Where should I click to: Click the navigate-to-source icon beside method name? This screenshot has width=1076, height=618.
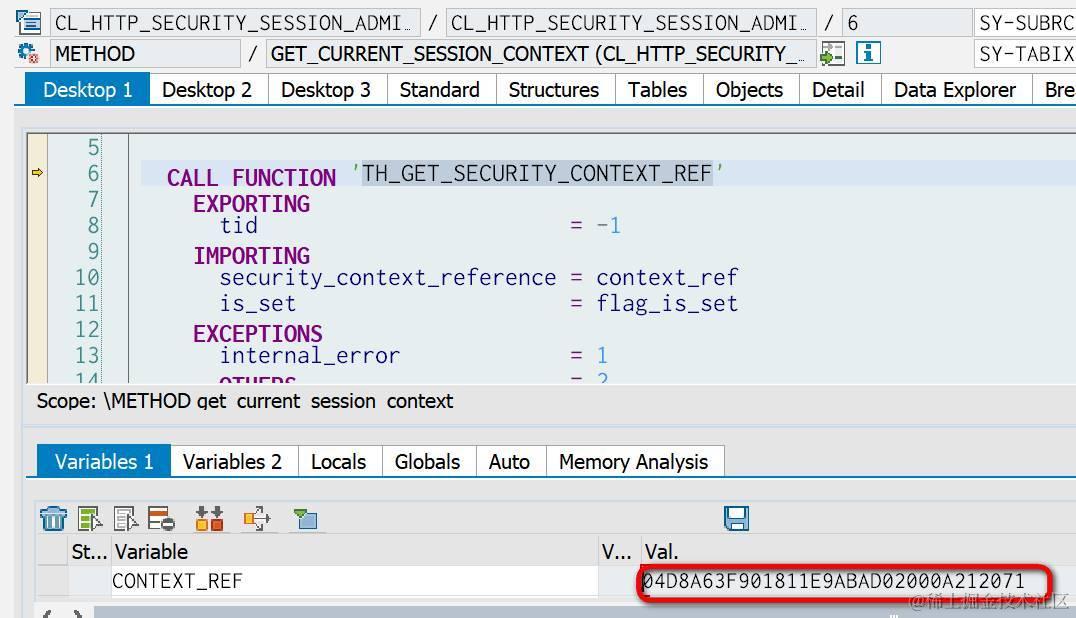(x=832, y=53)
